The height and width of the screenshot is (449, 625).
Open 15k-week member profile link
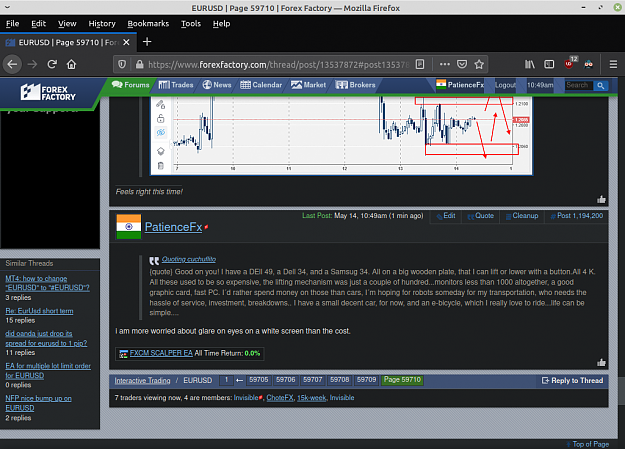311,398
